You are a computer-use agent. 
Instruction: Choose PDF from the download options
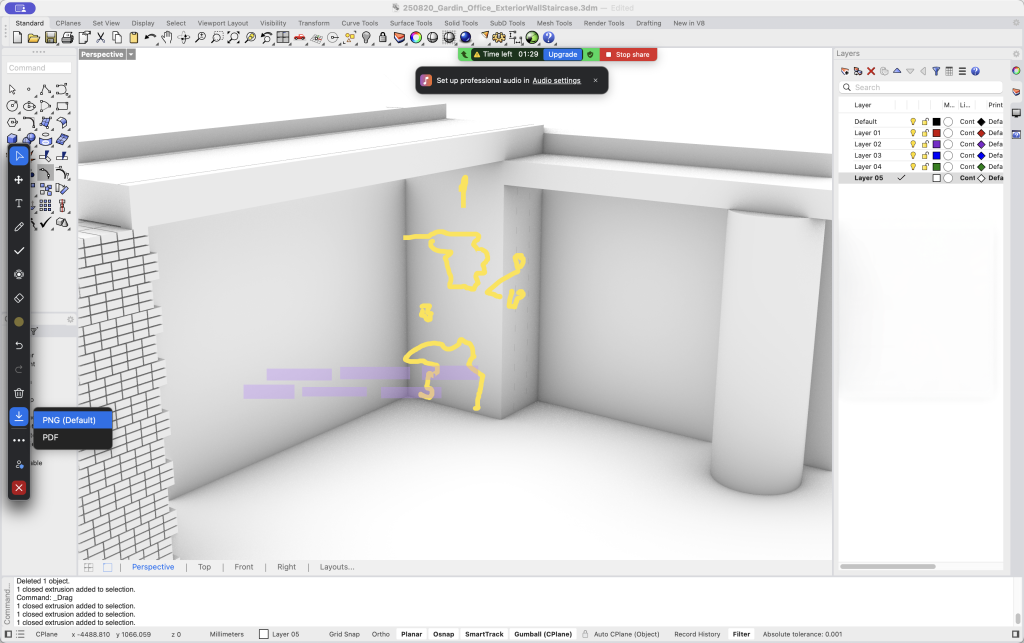point(51,437)
